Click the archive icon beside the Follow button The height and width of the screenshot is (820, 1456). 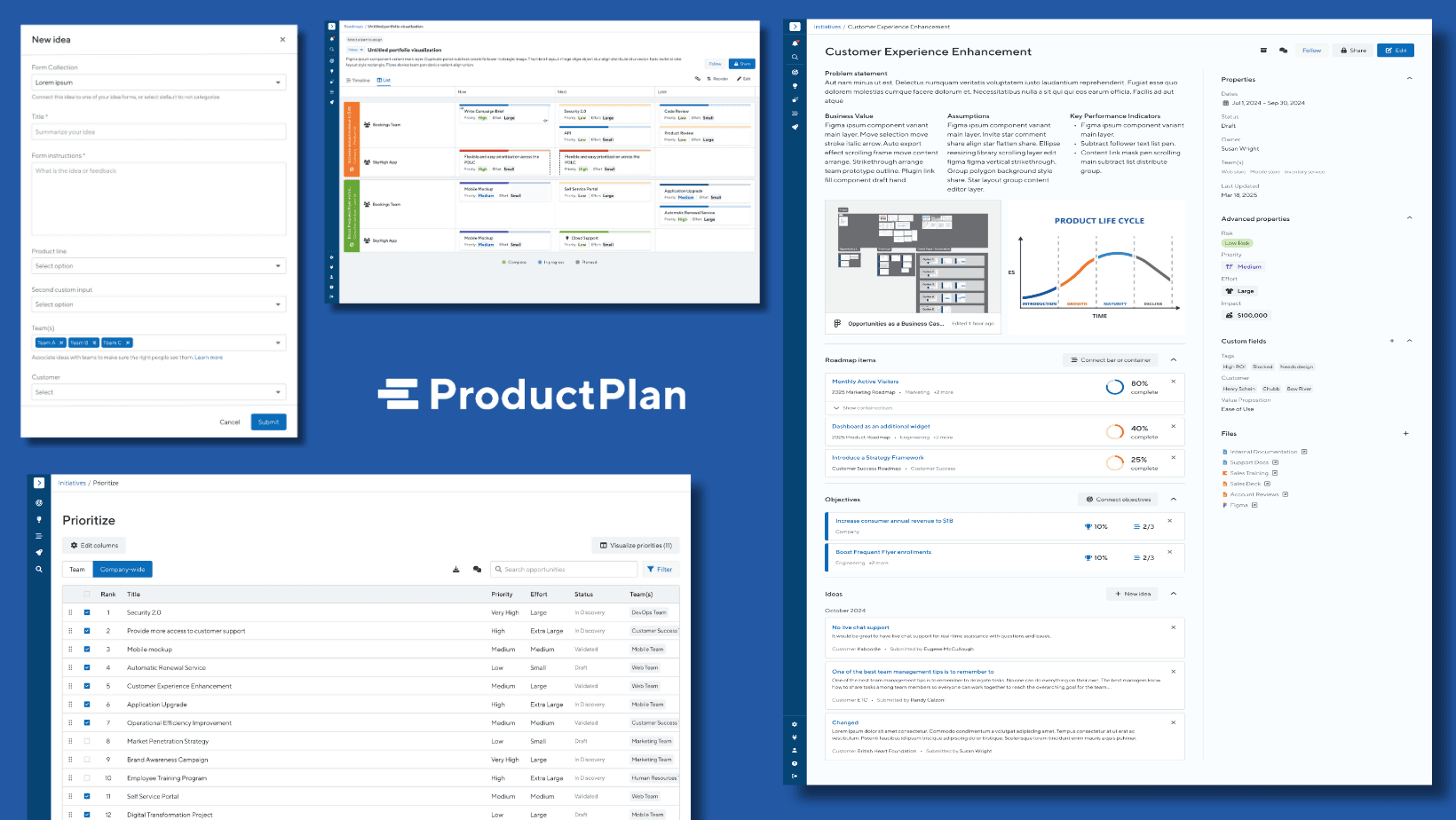(1264, 51)
